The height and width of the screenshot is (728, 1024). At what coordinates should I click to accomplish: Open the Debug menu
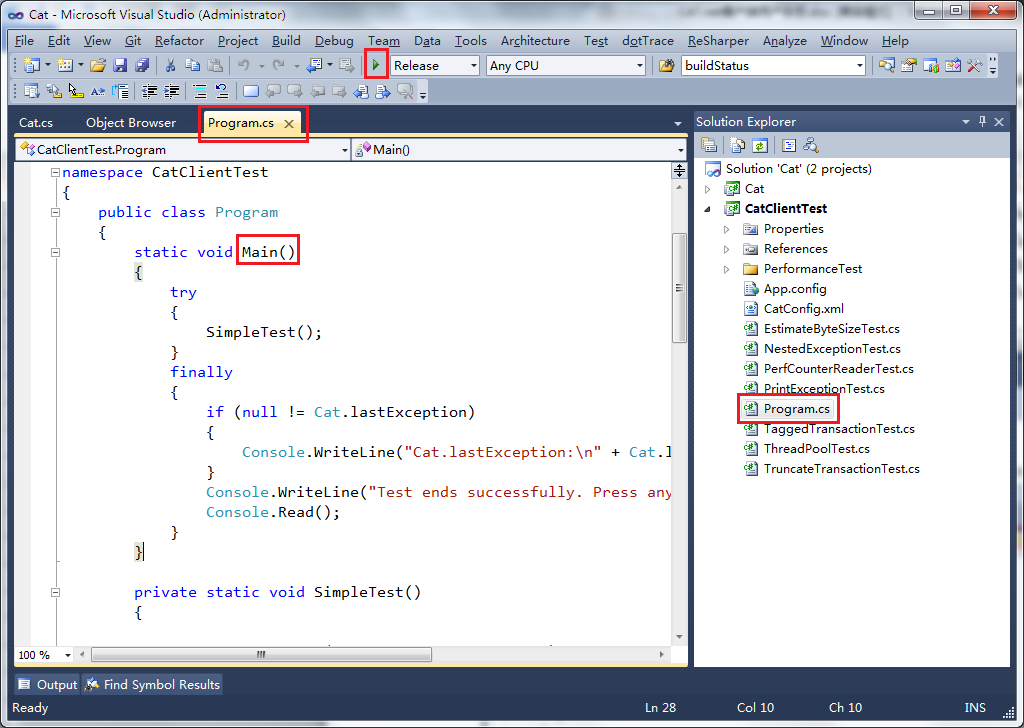point(334,40)
